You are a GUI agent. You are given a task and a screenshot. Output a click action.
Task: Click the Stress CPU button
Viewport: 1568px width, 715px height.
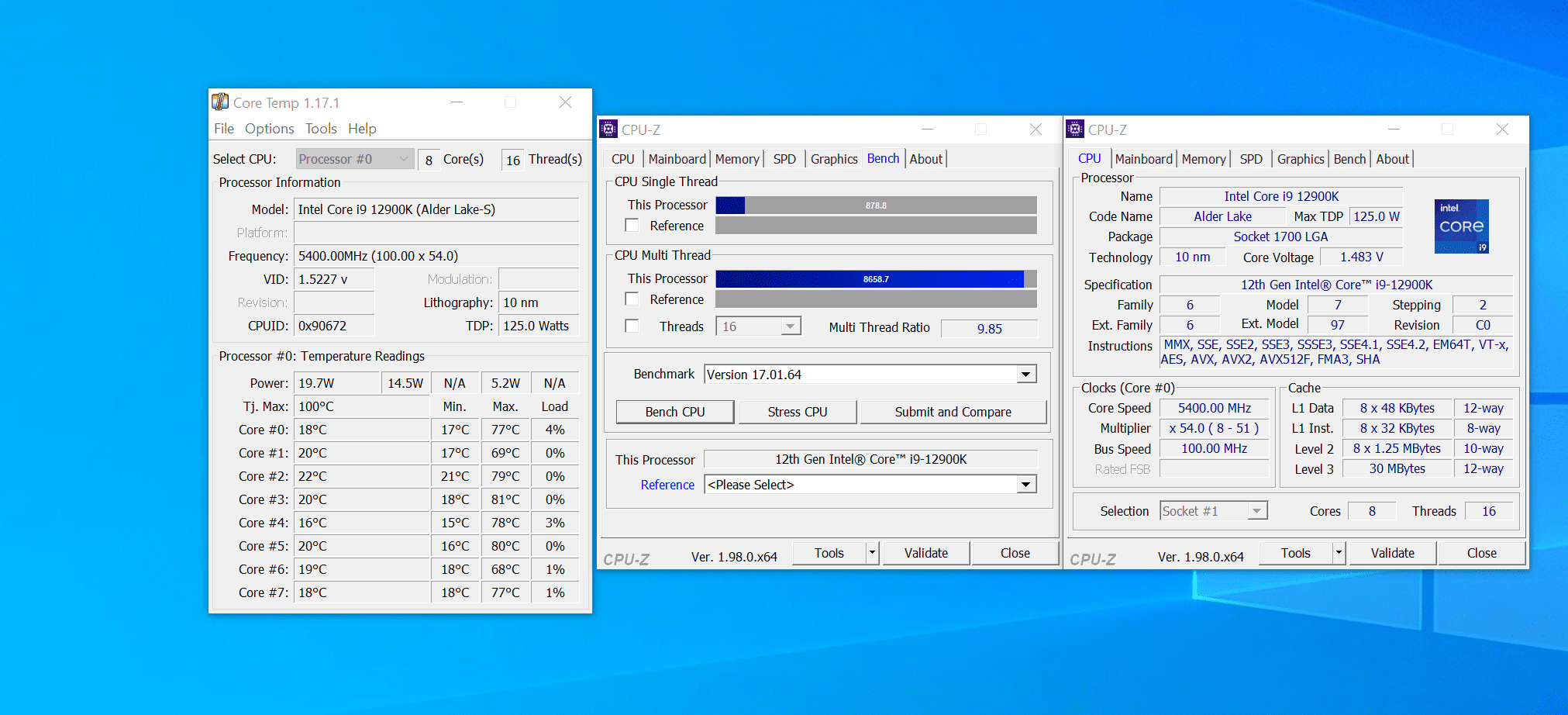coord(798,412)
